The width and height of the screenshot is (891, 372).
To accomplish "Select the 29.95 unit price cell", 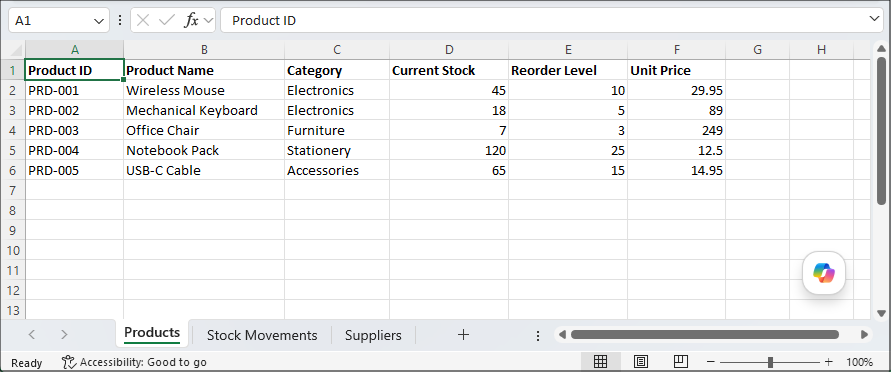I will [677, 90].
